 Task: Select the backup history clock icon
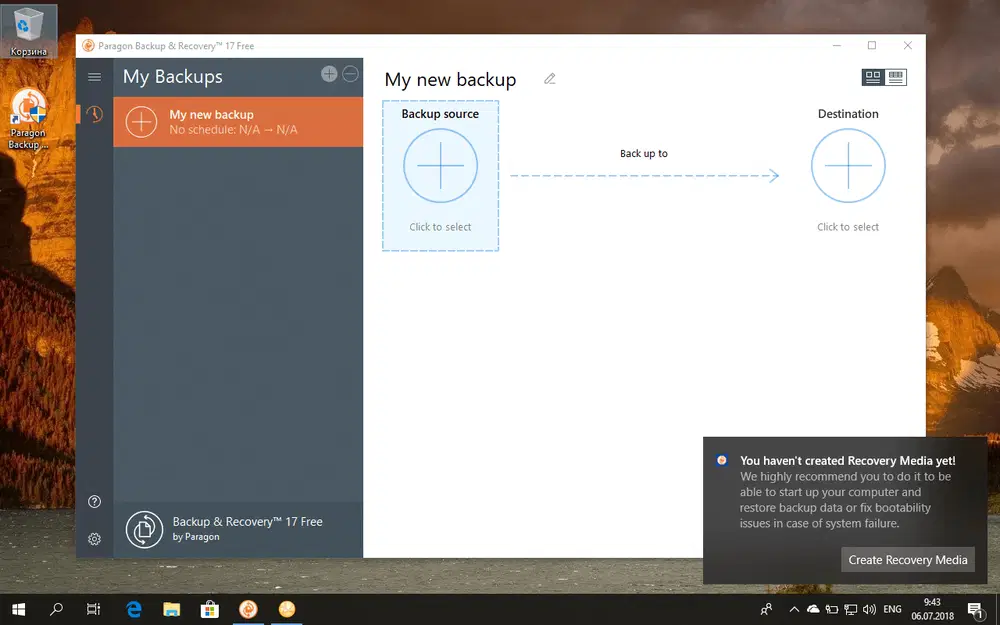[94, 114]
